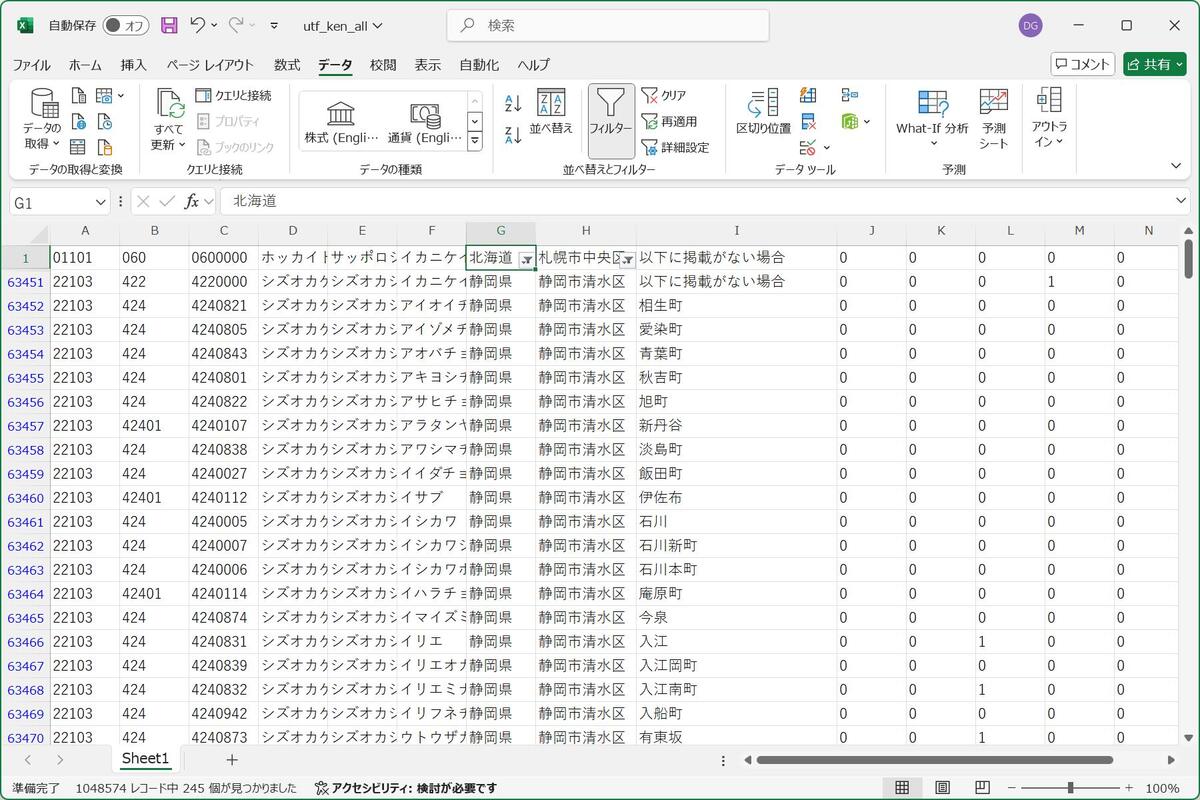Click the DG account avatar
The width and height of the screenshot is (1200, 800).
1030,25
